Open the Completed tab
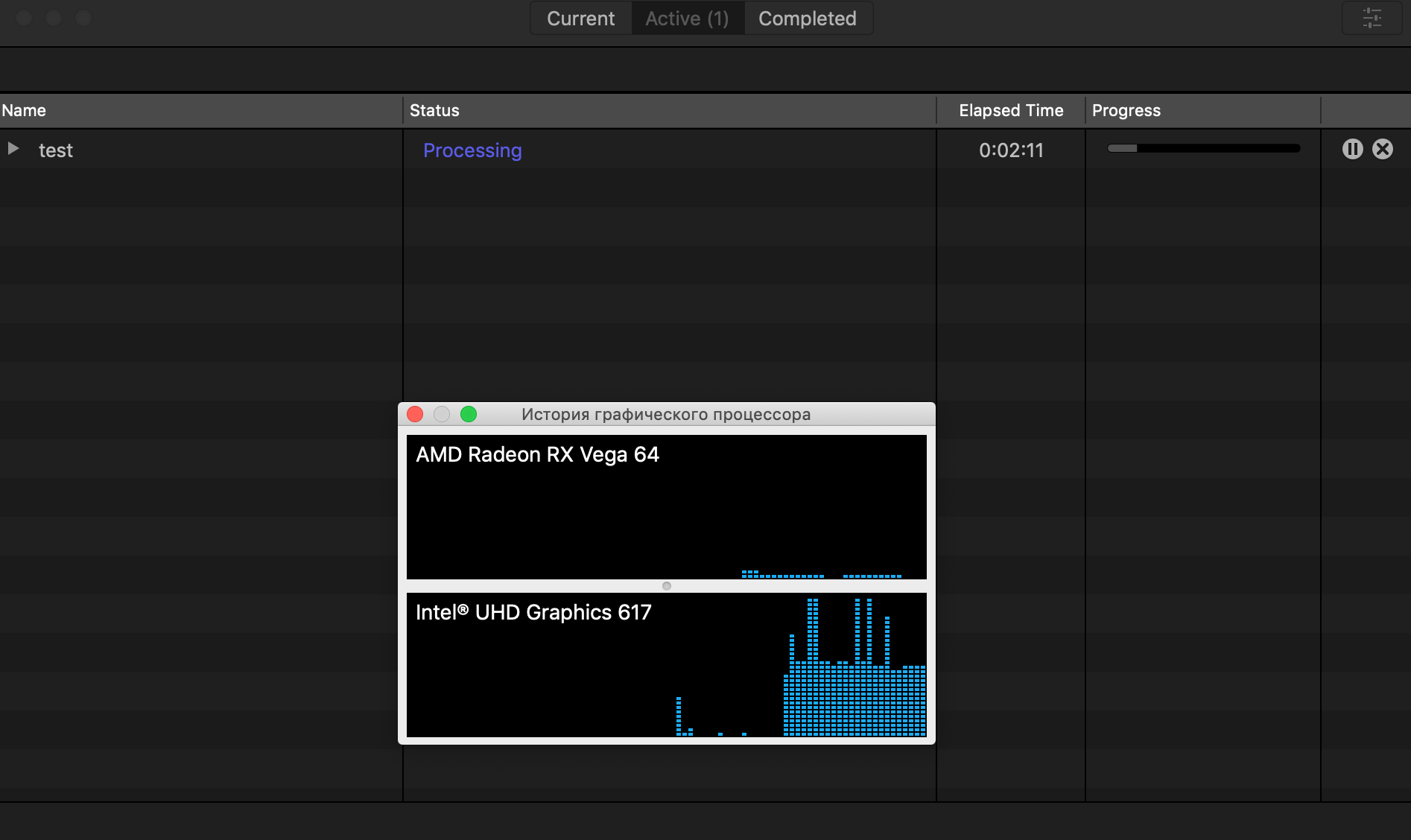Screen dimensions: 1411x840 pyautogui.click(x=808, y=19)
